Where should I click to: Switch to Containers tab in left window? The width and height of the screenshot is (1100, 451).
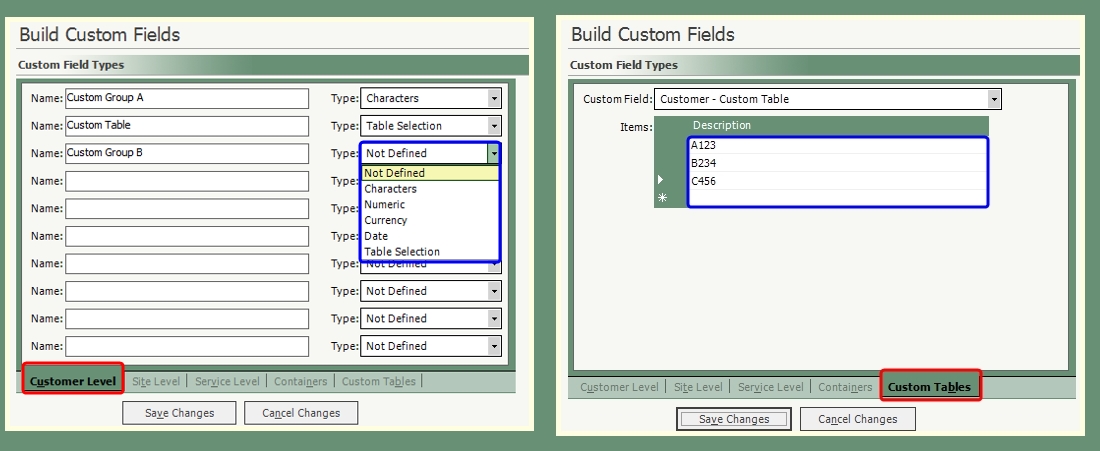tap(300, 382)
